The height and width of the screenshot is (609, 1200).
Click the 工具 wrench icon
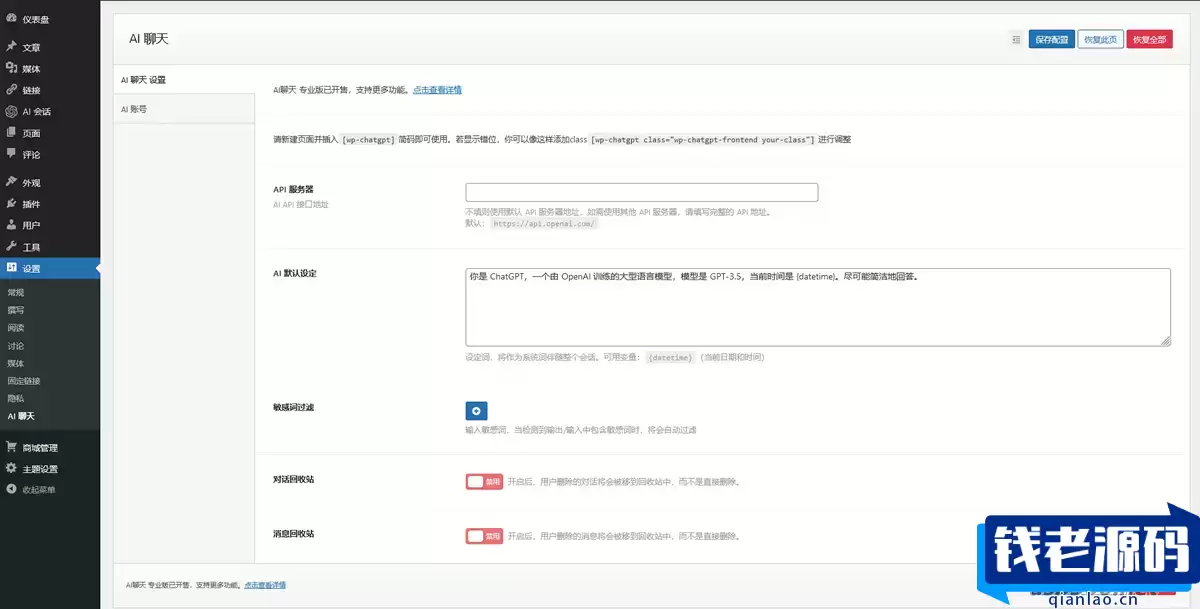tap(11, 247)
